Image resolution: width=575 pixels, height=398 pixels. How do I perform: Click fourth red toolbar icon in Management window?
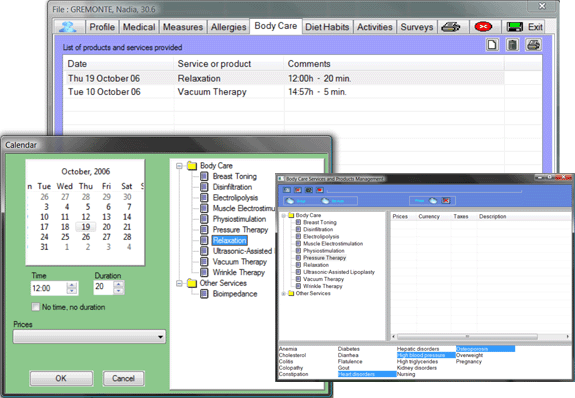[320, 190]
